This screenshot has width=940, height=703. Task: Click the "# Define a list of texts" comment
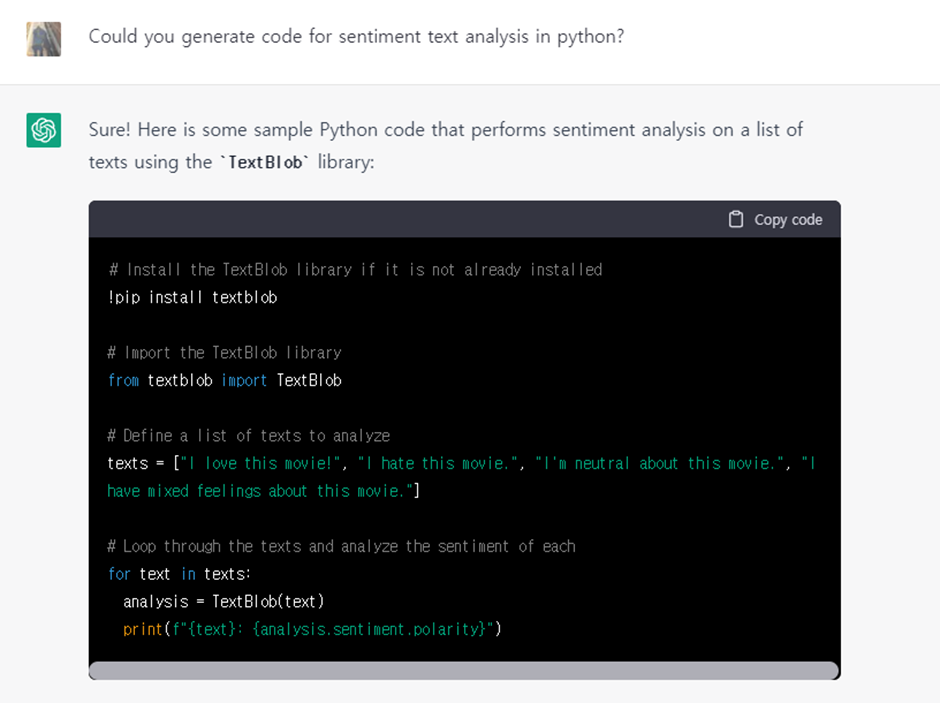click(249, 435)
